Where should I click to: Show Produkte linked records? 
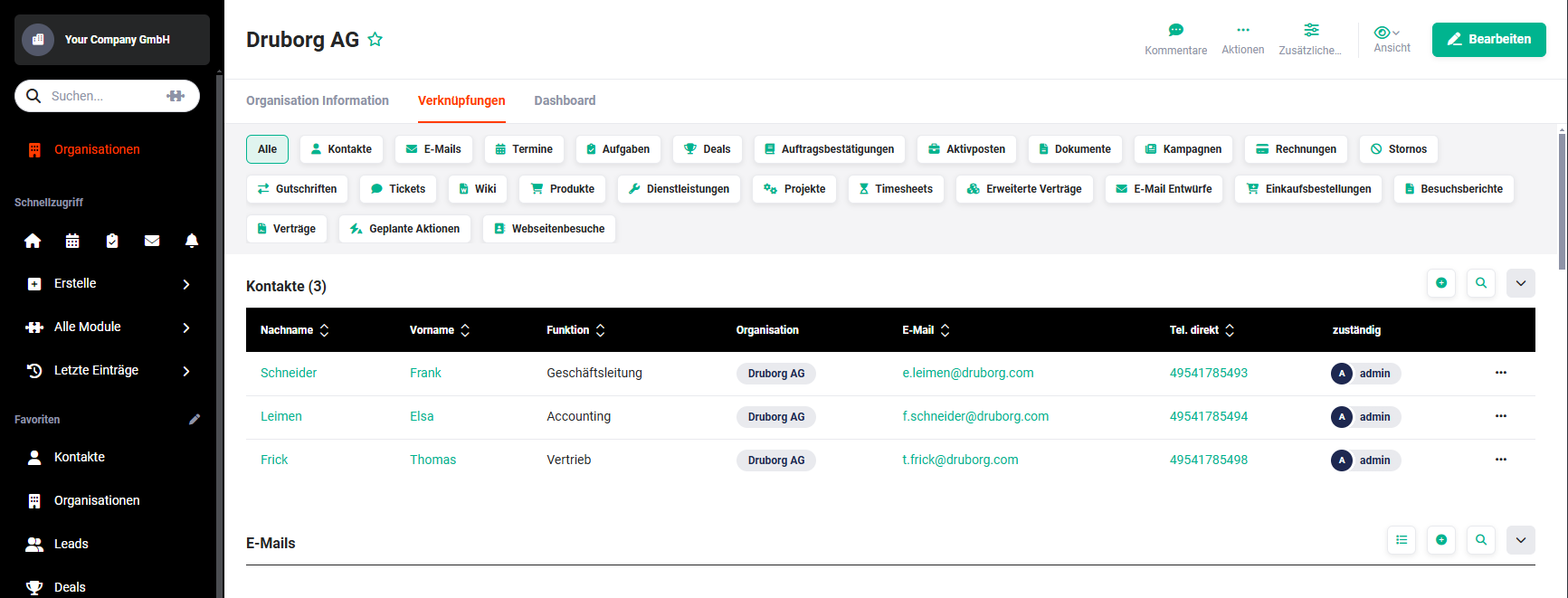pyautogui.click(x=562, y=189)
